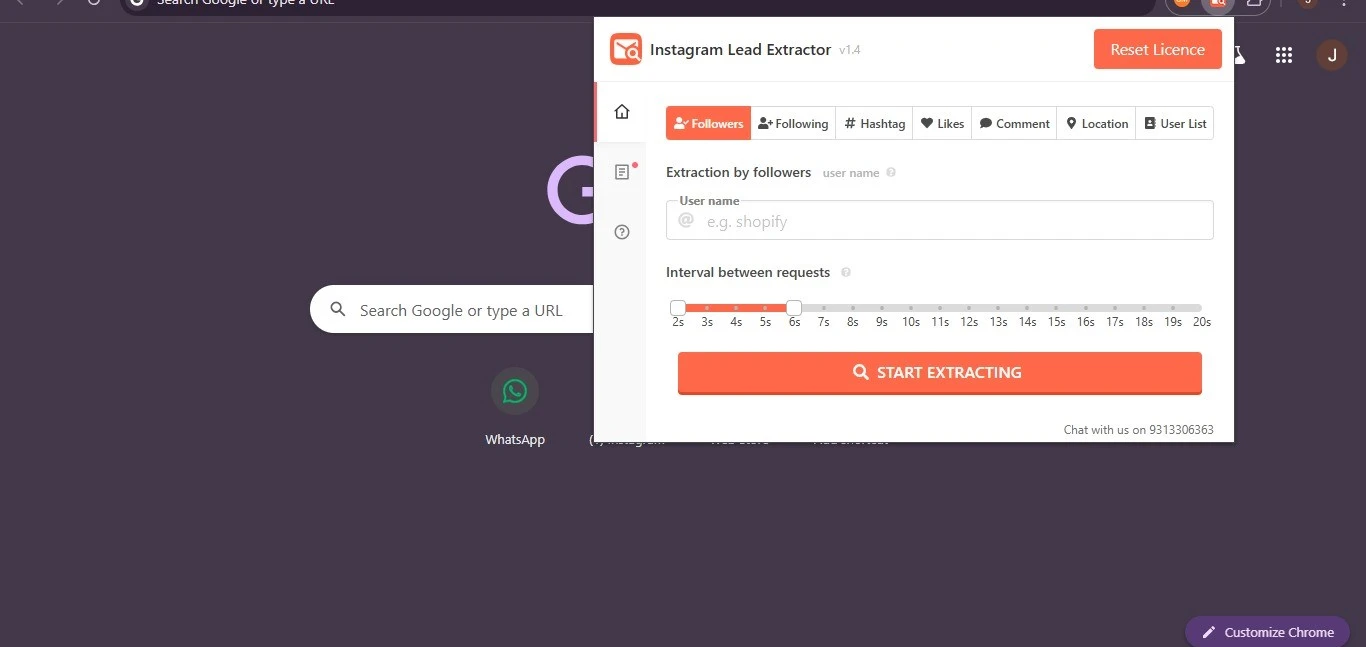Click the '10s' interval label
This screenshot has width=1366, height=647.
pos(911,322)
